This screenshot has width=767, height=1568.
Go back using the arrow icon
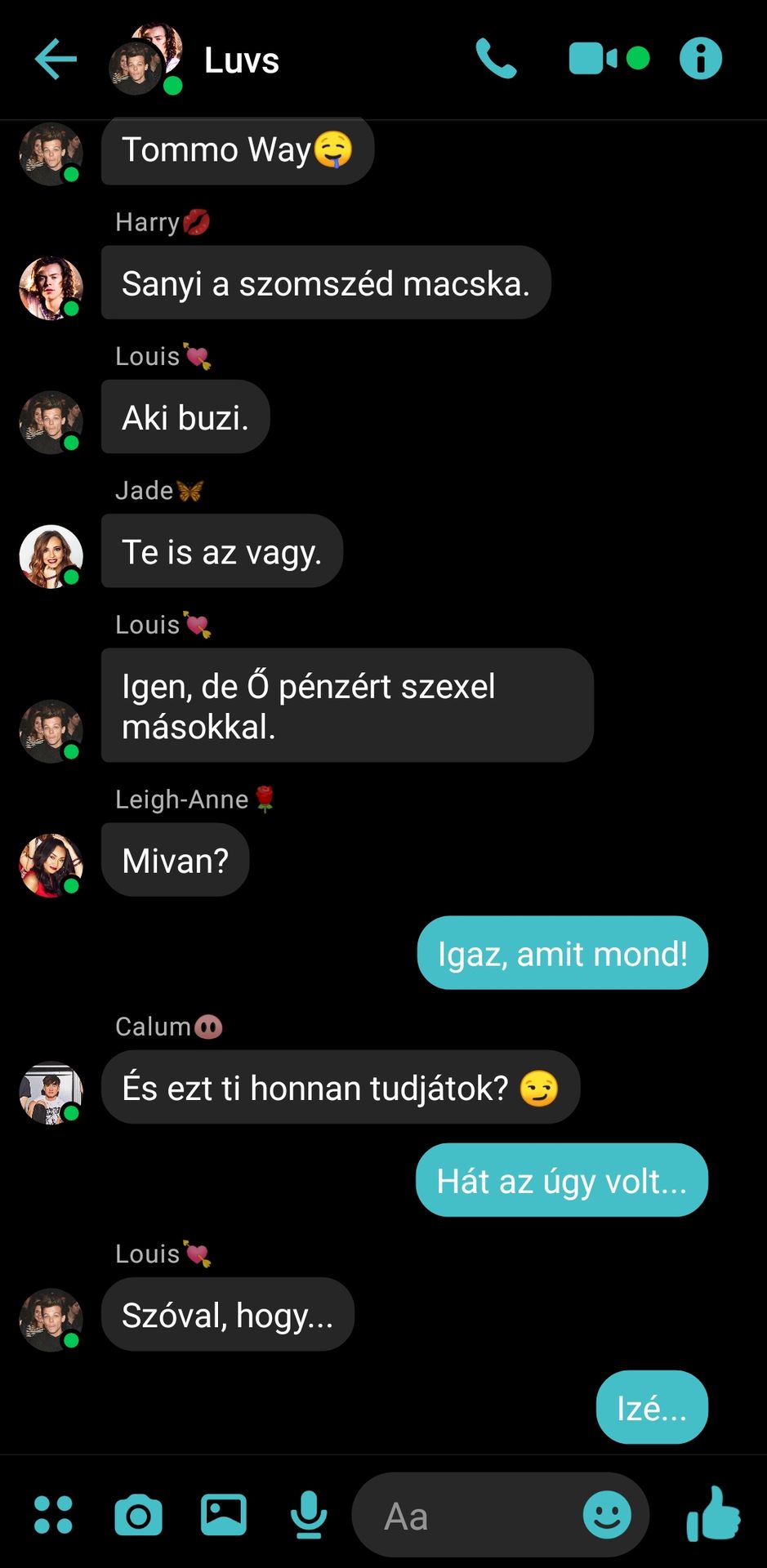coord(56,59)
